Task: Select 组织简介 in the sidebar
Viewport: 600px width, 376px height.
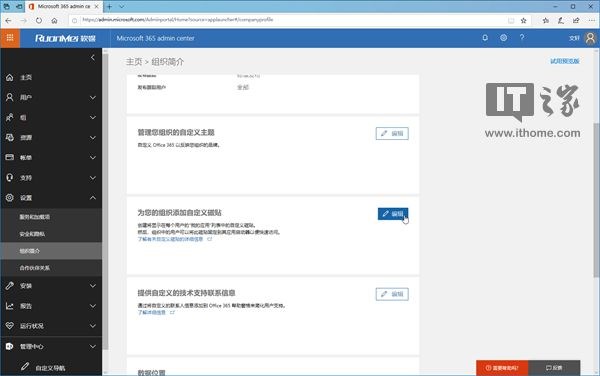Action: 51,251
